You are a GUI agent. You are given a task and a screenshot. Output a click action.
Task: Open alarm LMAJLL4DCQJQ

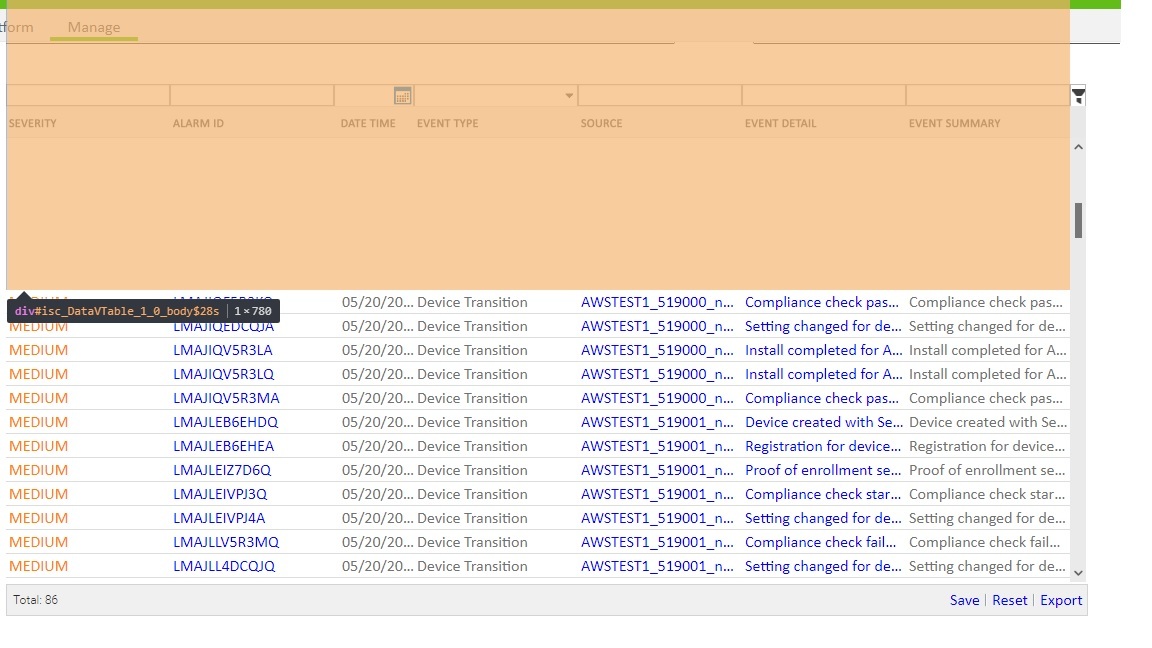click(224, 566)
